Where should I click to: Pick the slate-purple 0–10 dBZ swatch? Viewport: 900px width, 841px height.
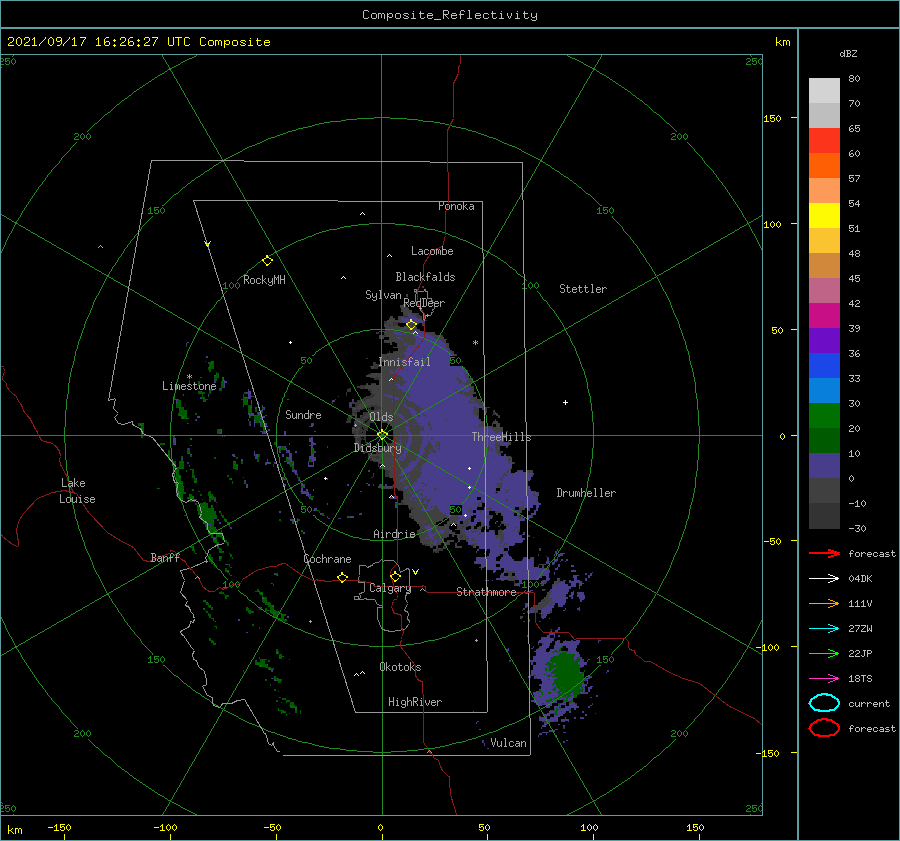point(824,466)
